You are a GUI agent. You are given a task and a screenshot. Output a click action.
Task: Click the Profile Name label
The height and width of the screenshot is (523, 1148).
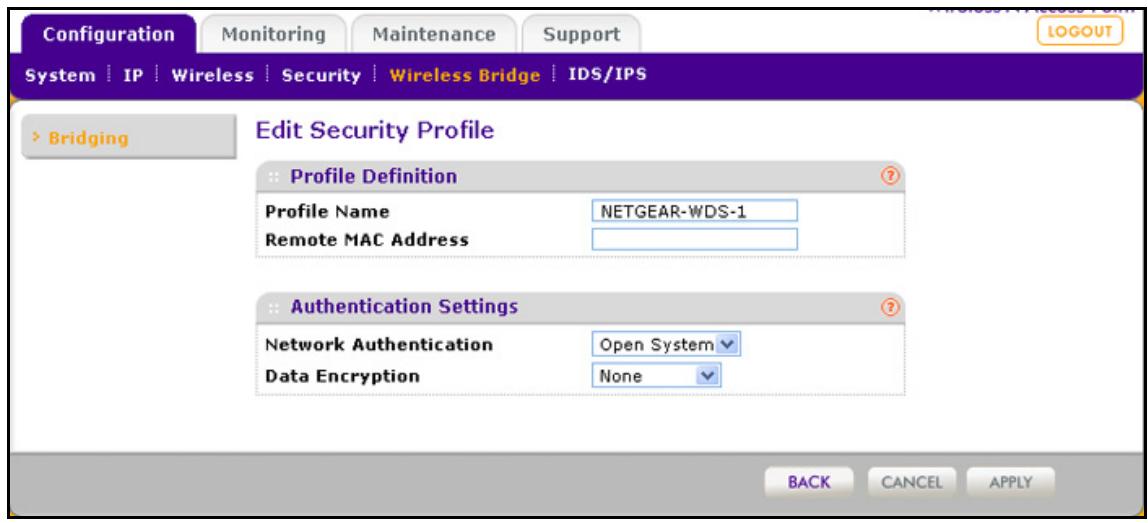point(327,211)
